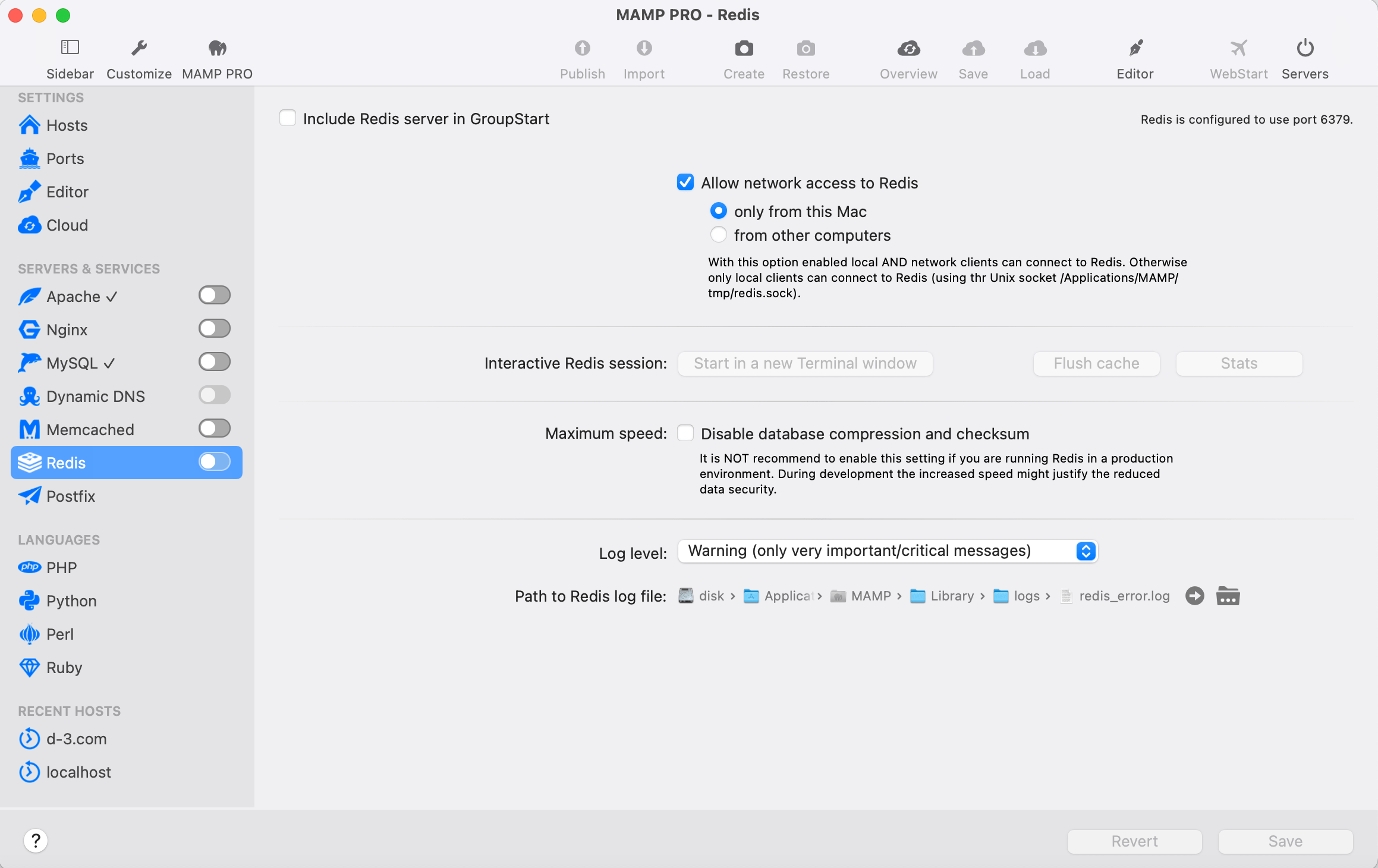
Task: Click the Servers power icon
Action: (1305, 48)
